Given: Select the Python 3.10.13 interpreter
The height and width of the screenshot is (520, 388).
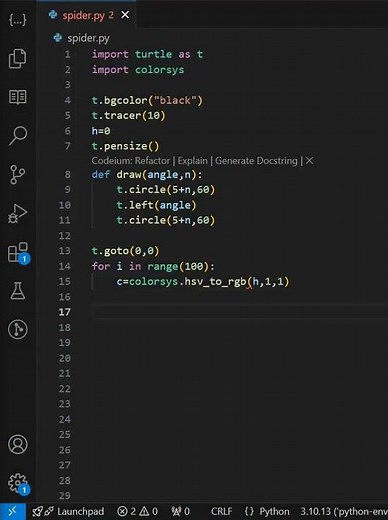Looking at the screenshot, I should coord(344,511).
